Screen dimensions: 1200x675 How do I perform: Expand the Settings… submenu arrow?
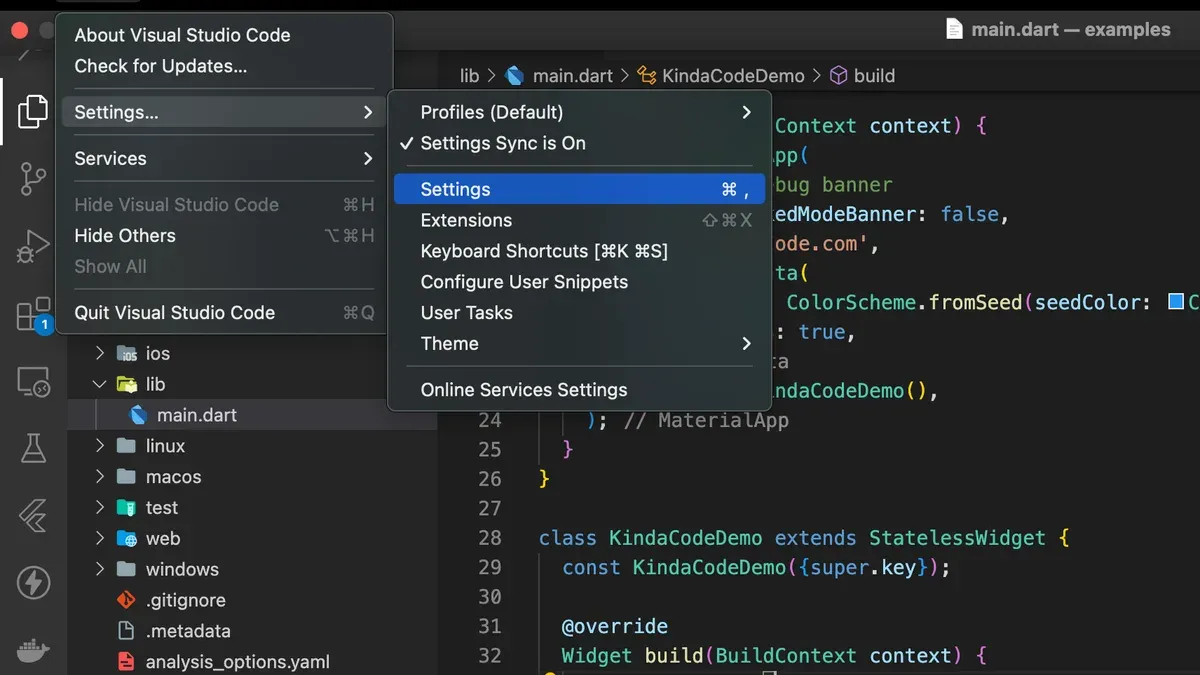(x=368, y=112)
